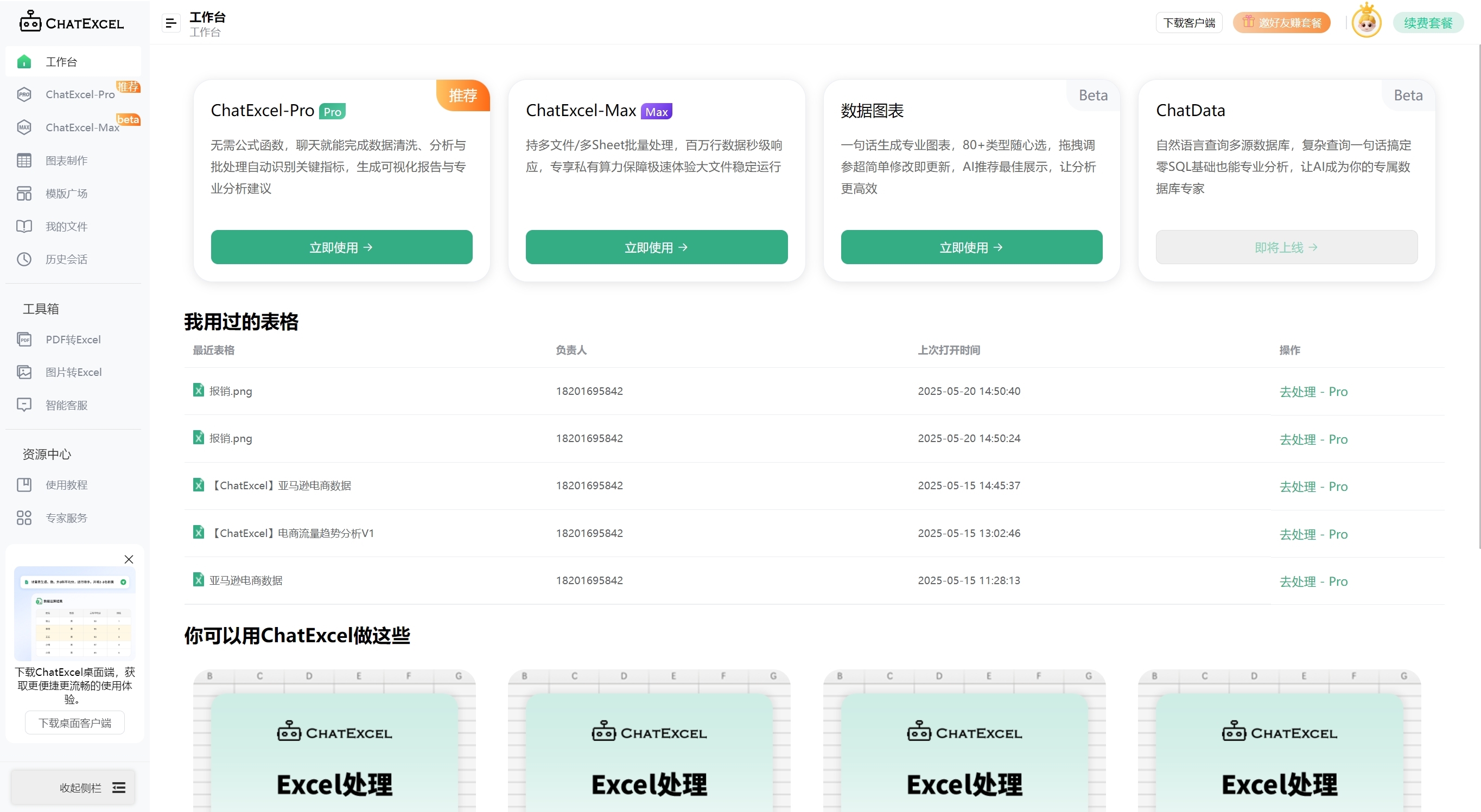Viewport: 1481px width, 812px height.
Task: Click the Excel icon of first 报销.png row
Action: click(198, 389)
